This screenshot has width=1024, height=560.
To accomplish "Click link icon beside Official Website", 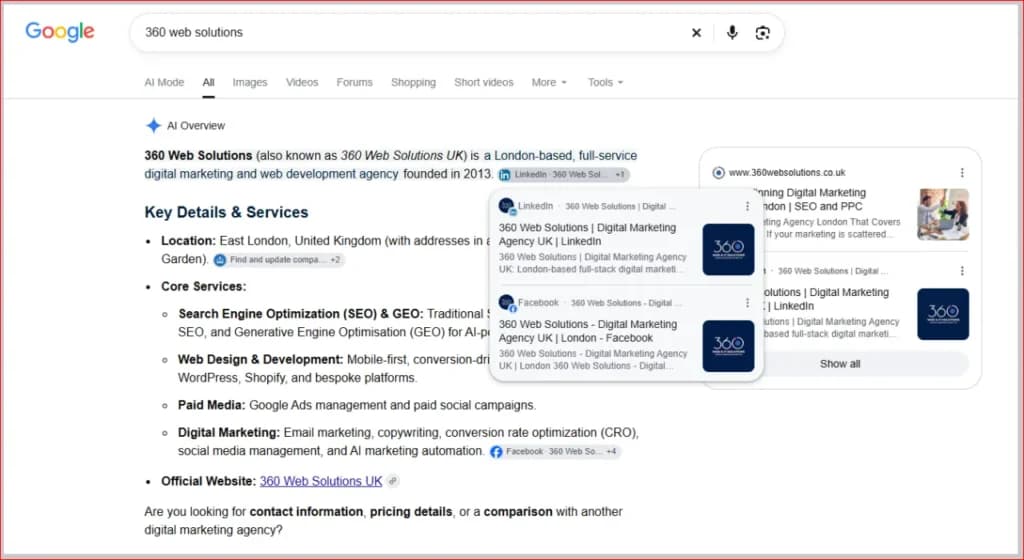I will [392, 481].
